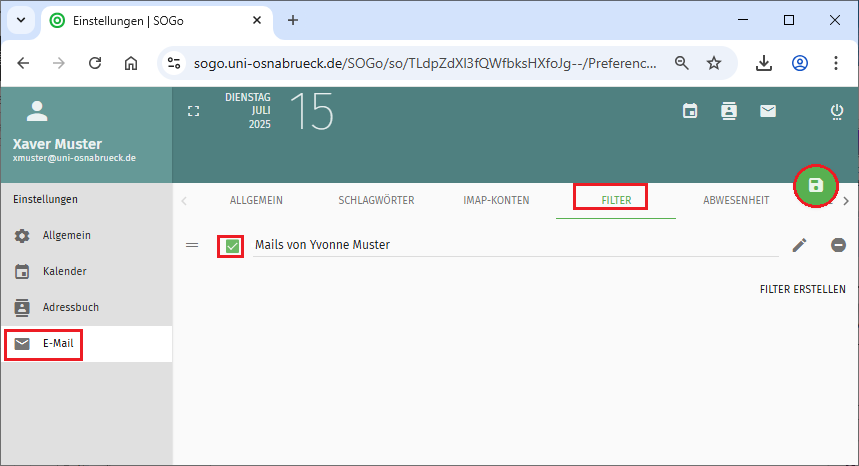This screenshot has width=859, height=466.
Task: View site information icon in address bar
Action: click(x=174, y=63)
